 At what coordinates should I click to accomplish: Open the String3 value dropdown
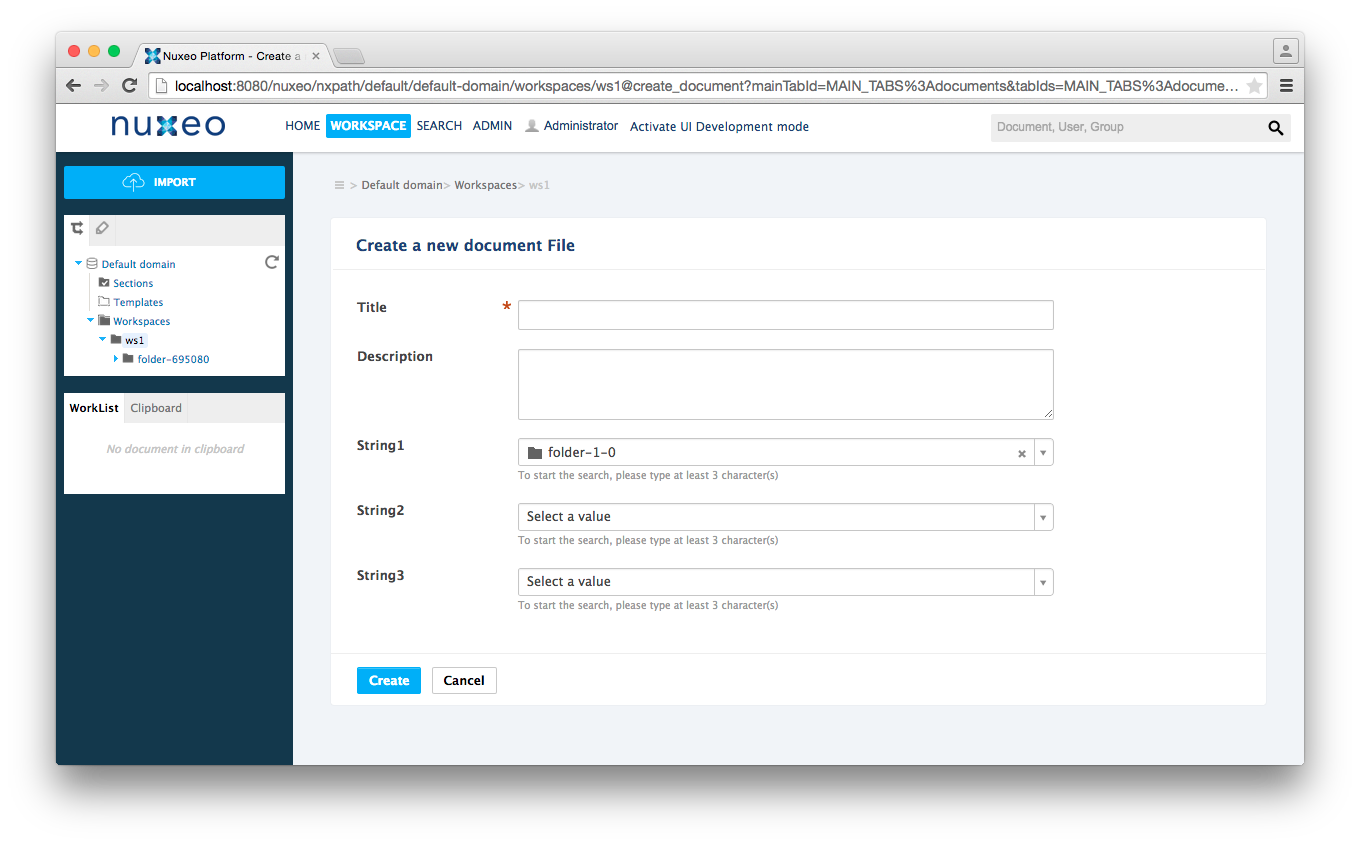coord(1043,581)
